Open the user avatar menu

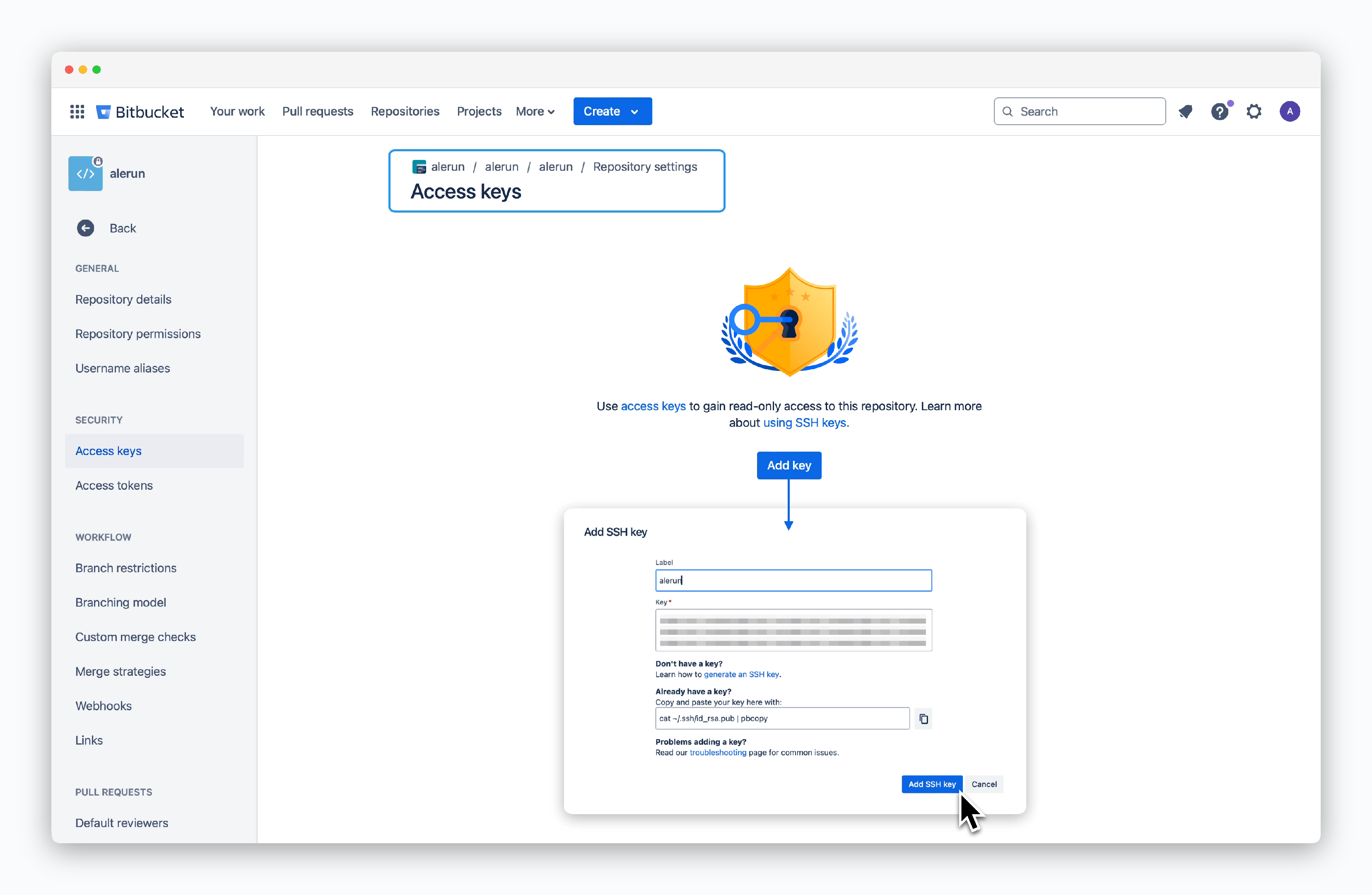tap(1290, 111)
